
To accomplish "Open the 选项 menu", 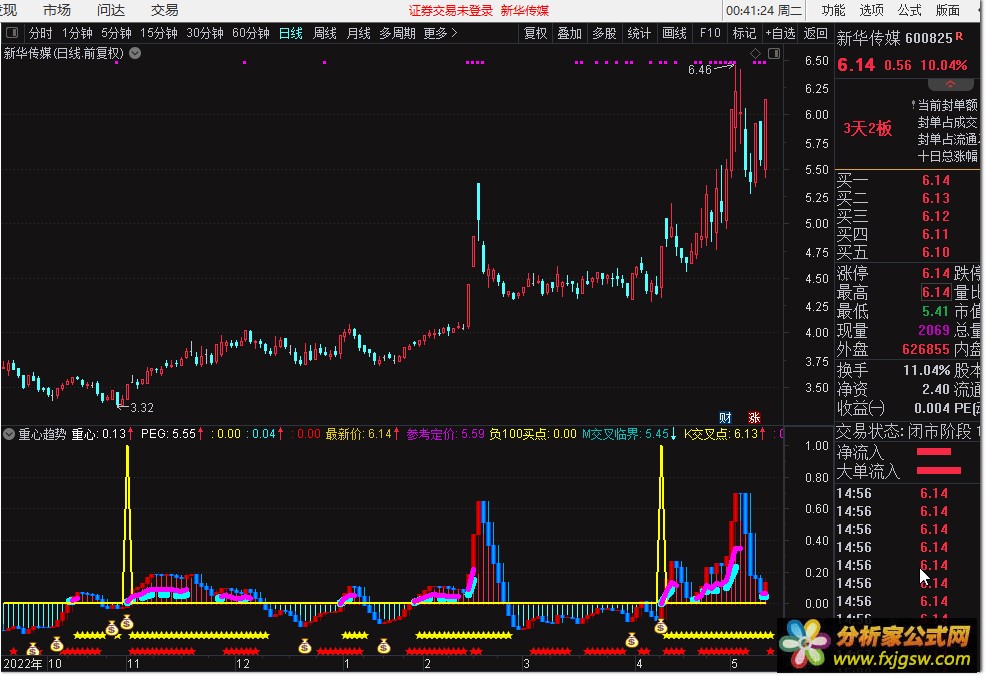I will pyautogui.click(x=871, y=10).
